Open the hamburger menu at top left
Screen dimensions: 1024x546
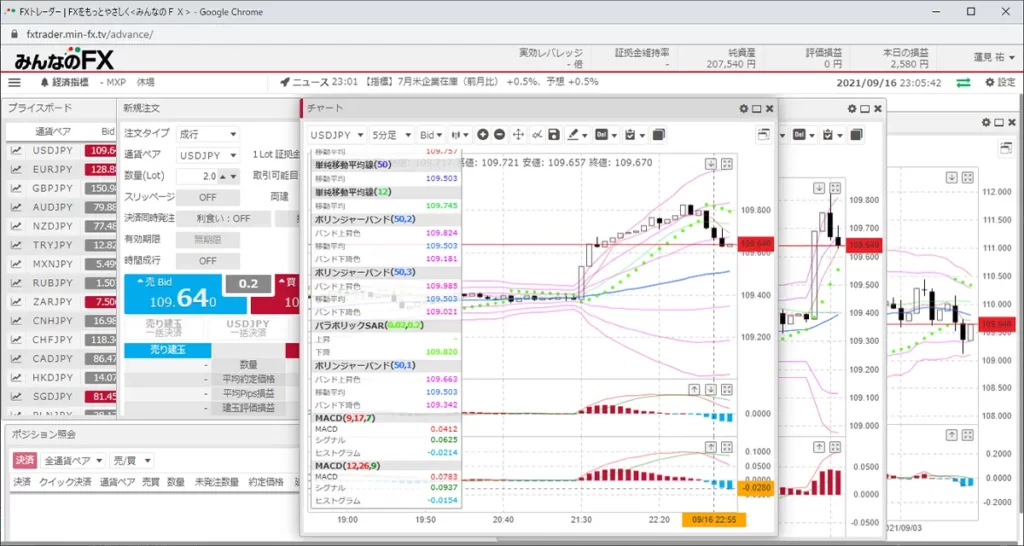click(x=14, y=83)
